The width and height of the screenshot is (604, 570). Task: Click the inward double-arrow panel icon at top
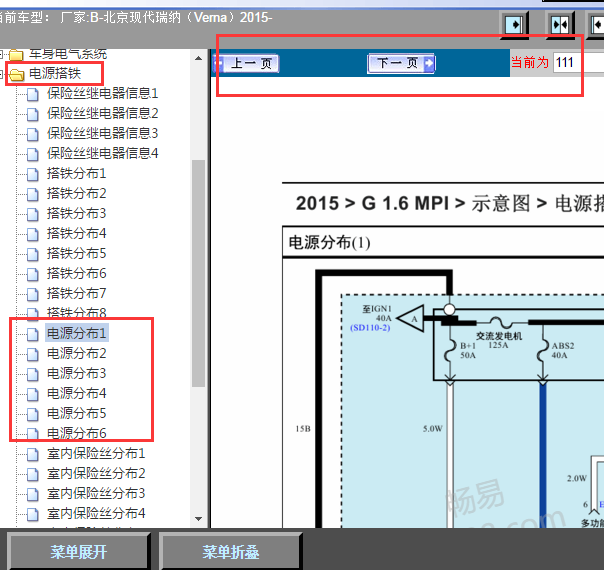pos(560,25)
